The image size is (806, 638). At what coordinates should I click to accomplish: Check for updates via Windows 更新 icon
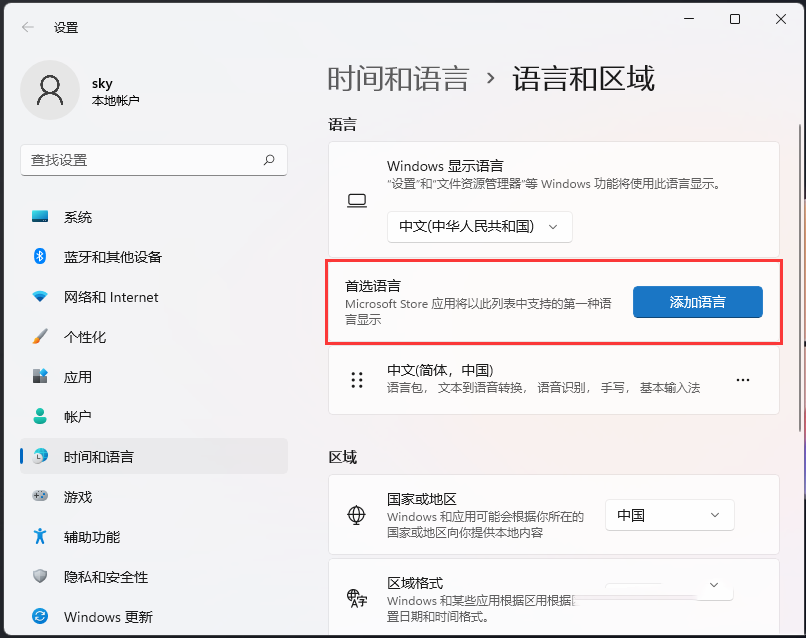[38, 616]
